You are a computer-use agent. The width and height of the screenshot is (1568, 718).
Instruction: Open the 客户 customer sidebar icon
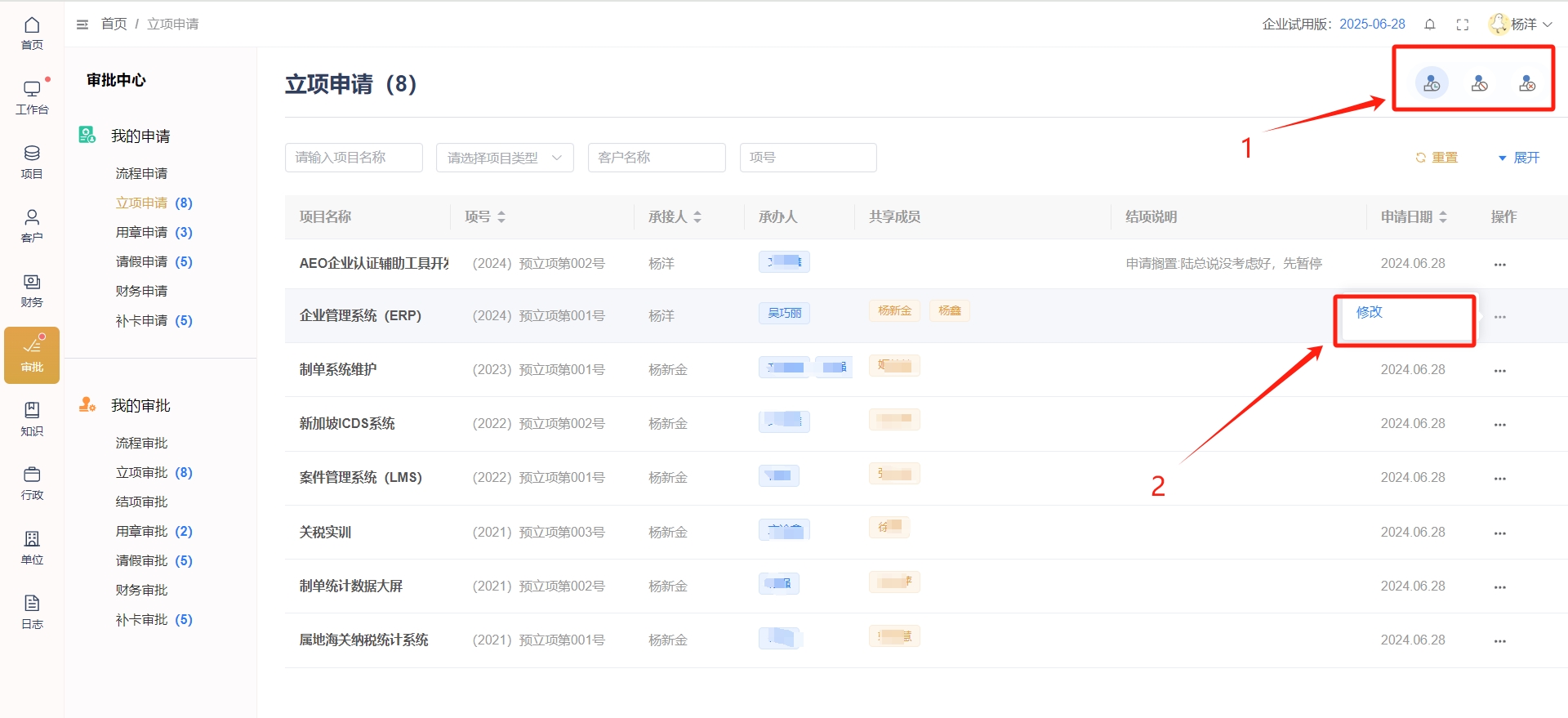coord(32,226)
